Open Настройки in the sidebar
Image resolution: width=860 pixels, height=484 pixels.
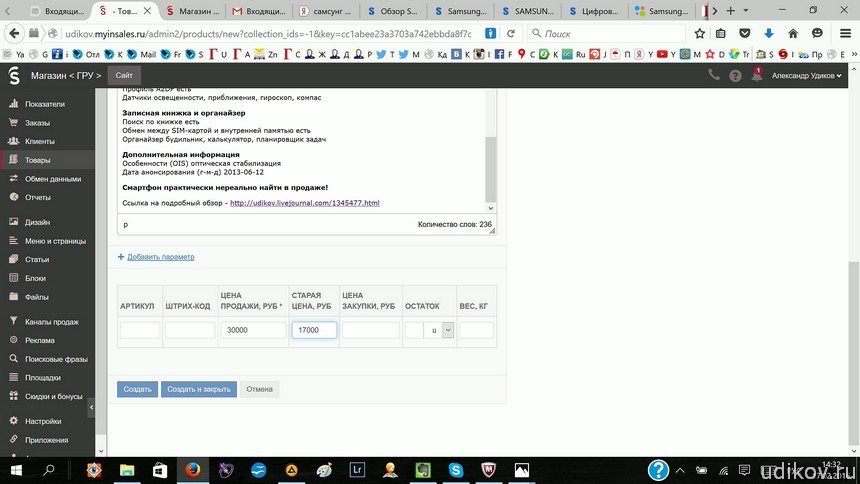(43, 421)
